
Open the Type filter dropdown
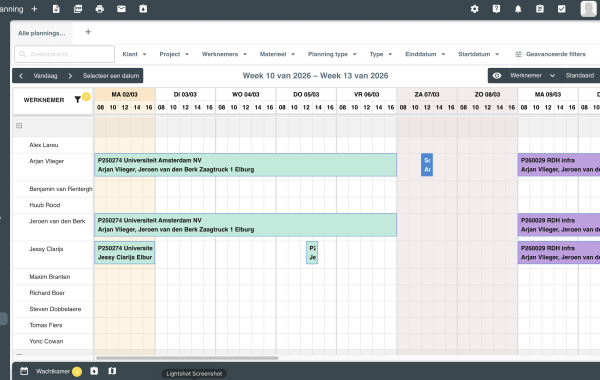pyautogui.click(x=381, y=54)
